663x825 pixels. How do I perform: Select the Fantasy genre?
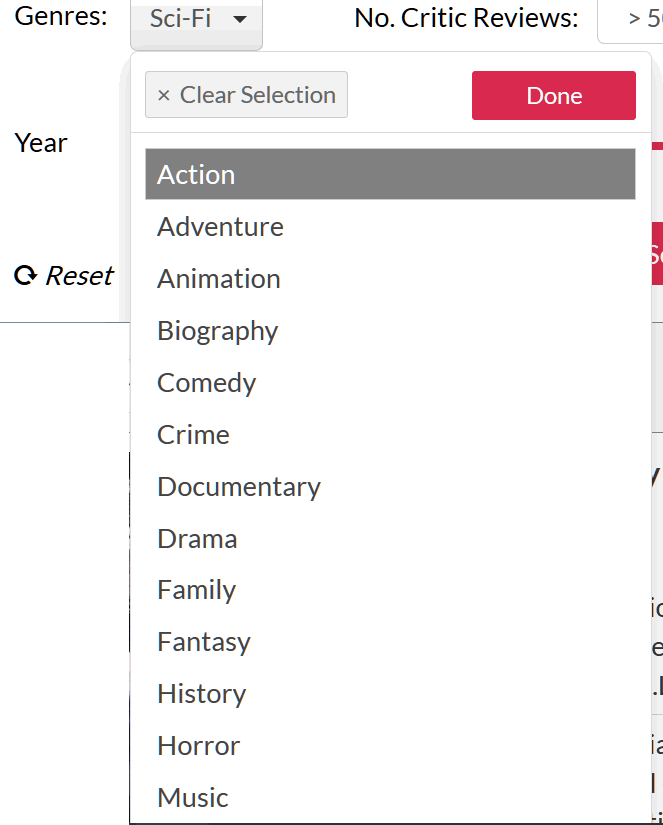click(x=390, y=641)
